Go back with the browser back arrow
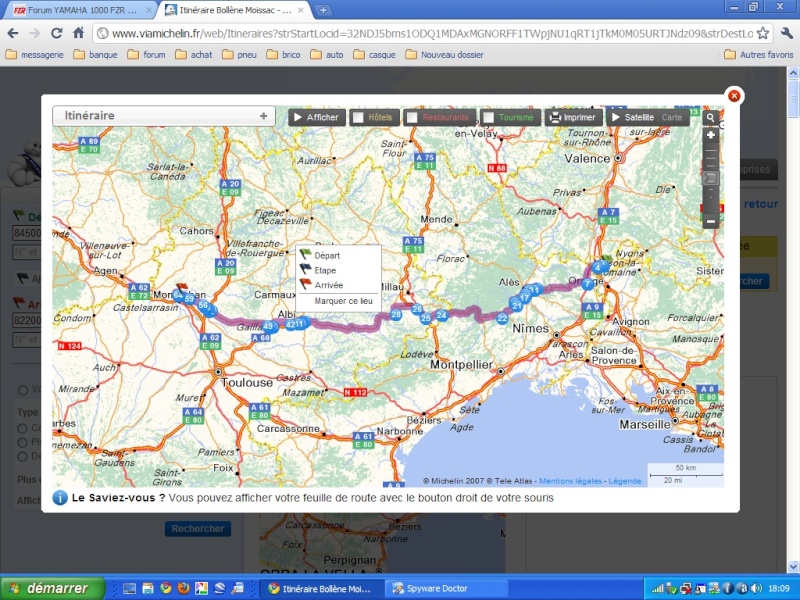 [x=13, y=33]
